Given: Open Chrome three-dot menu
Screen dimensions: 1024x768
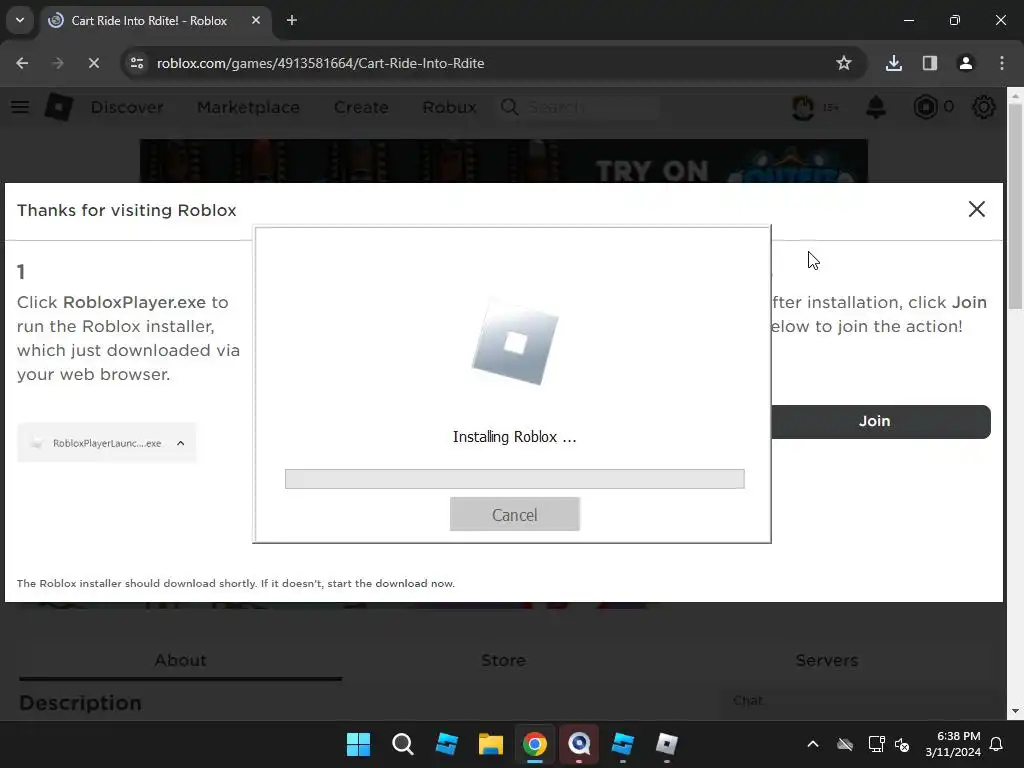Looking at the screenshot, I should tap(1002, 63).
